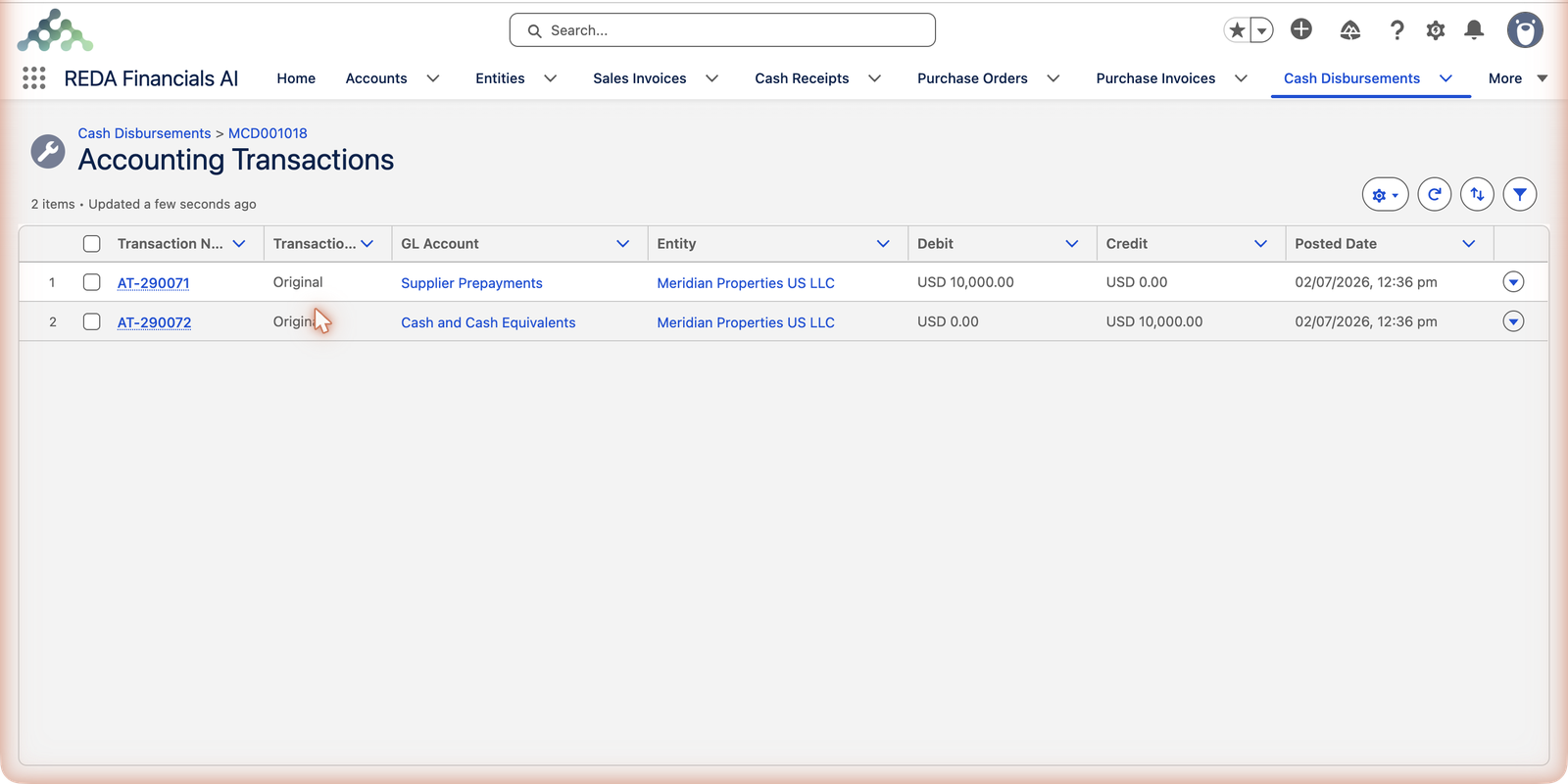Open transaction link AT-290071
Image resolution: width=1568 pixels, height=784 pixels.
coord(154,283)
